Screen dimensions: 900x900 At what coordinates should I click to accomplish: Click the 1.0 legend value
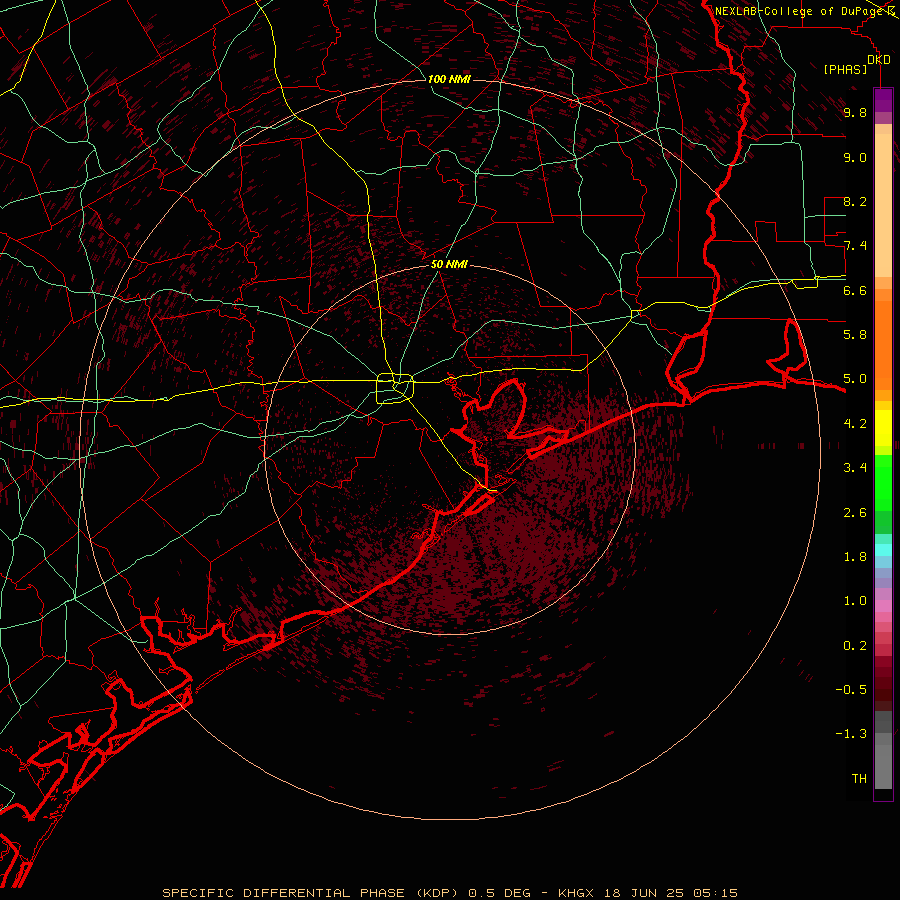click(855, 601)
